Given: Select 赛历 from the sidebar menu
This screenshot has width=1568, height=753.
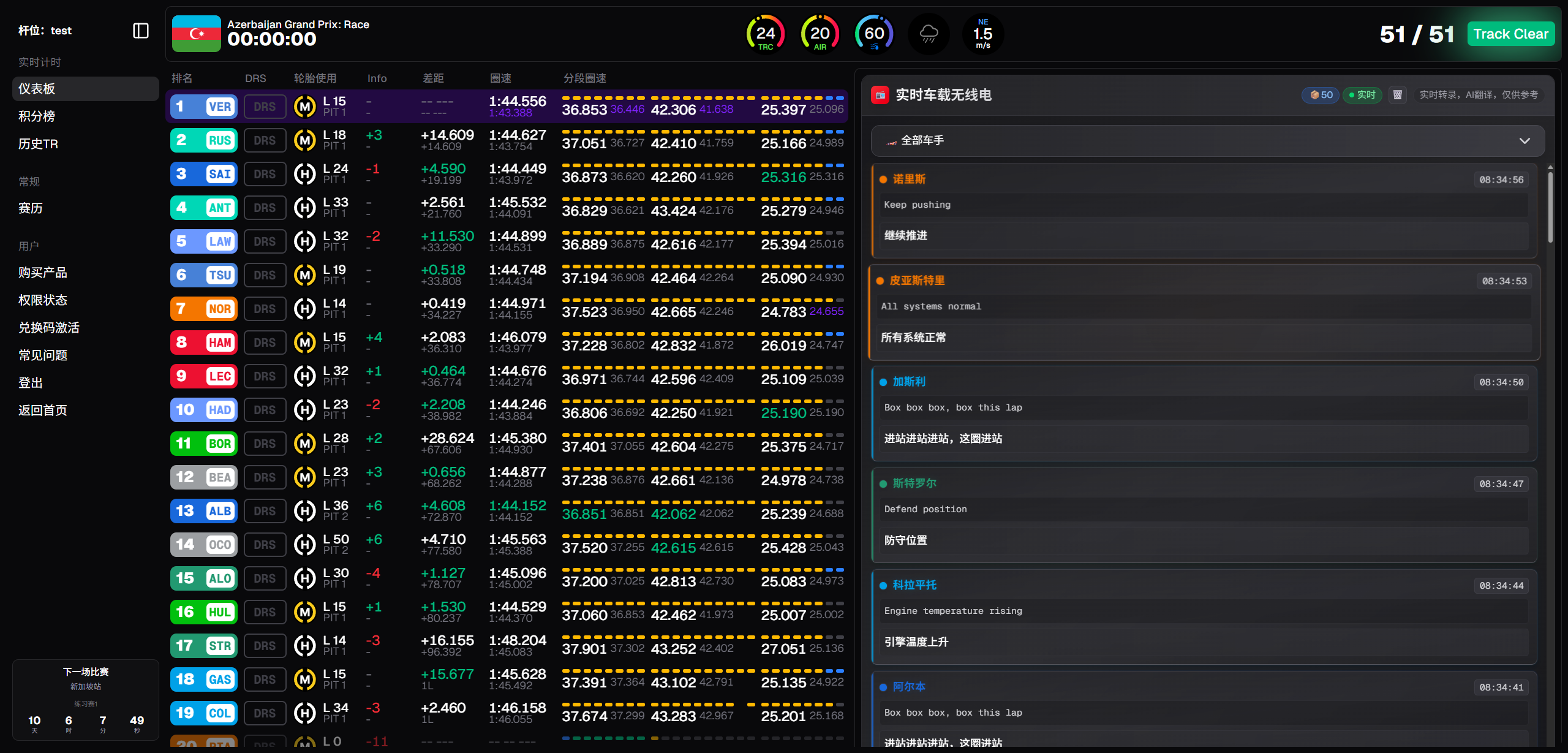Looking at the screenshot, I should [31, 208].
